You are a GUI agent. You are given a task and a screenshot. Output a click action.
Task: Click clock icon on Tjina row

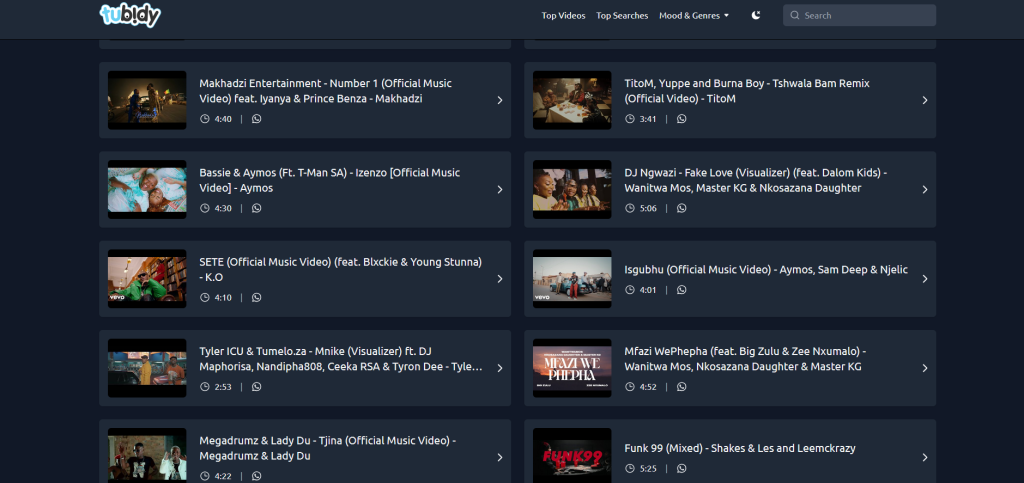click(x=204, y=476)
